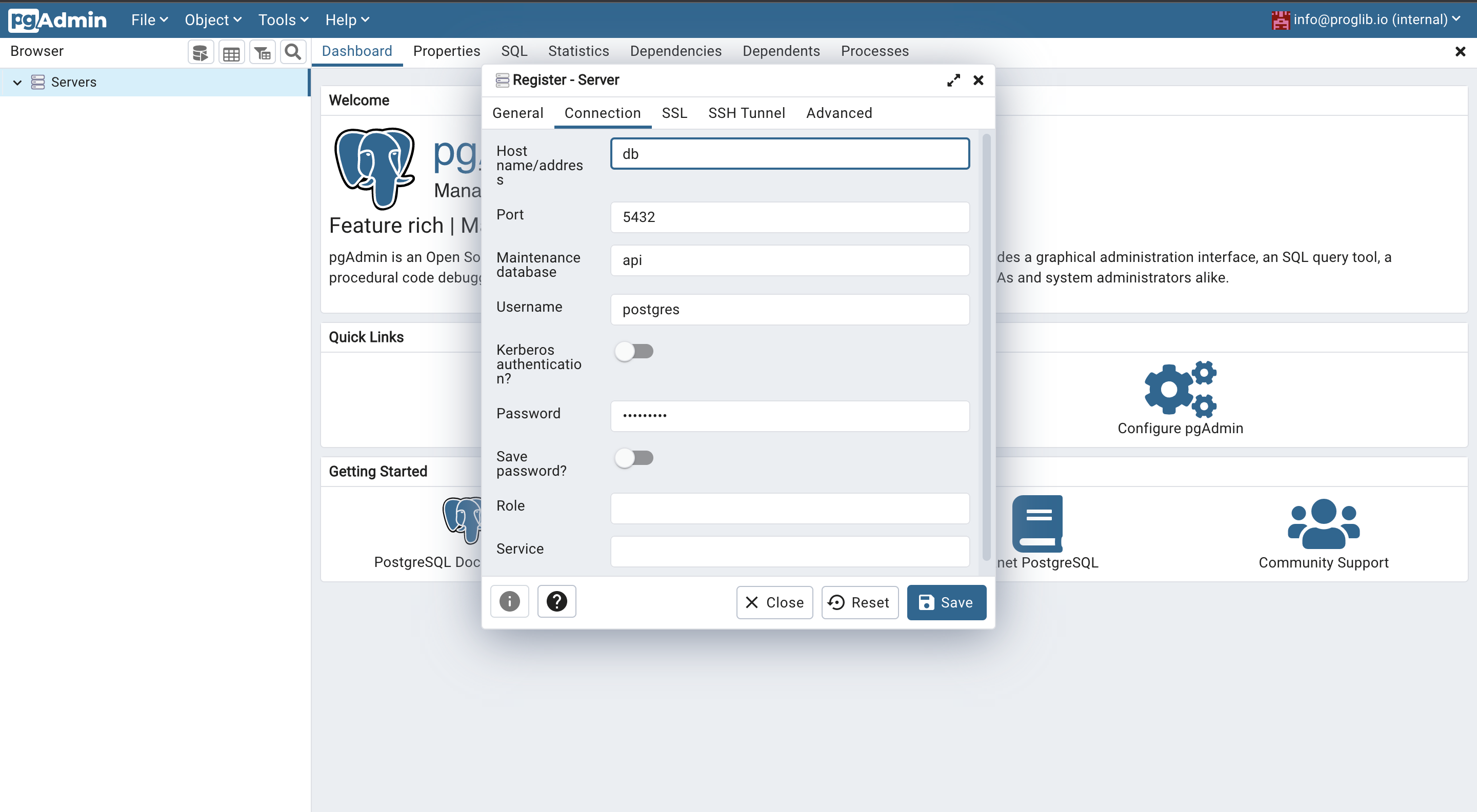This screenshot has width=1477, height=812.
Task: Switch to the Advanced tab
Action: (839, 112)
